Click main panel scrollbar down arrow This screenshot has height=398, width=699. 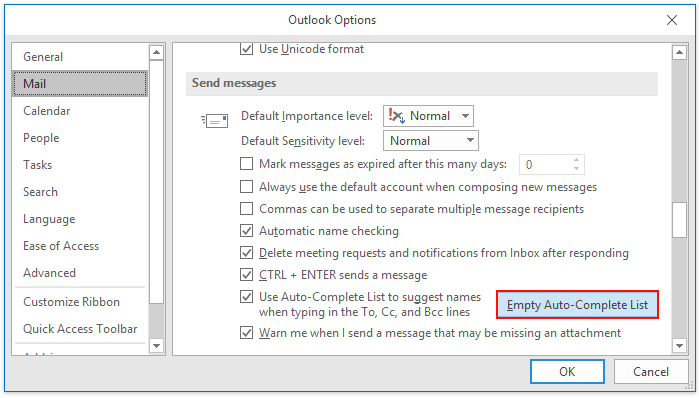[x=679, y=345]
